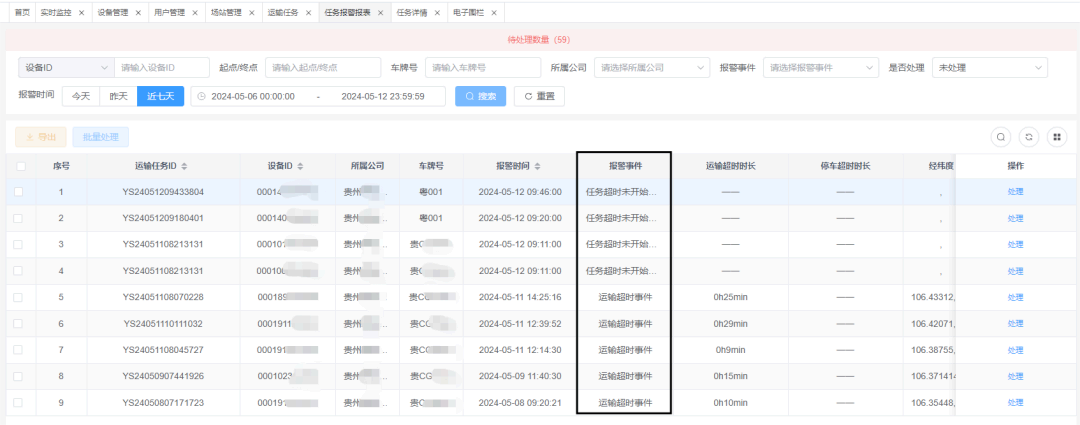Check the checkbox for row 9

click(18, 403)
